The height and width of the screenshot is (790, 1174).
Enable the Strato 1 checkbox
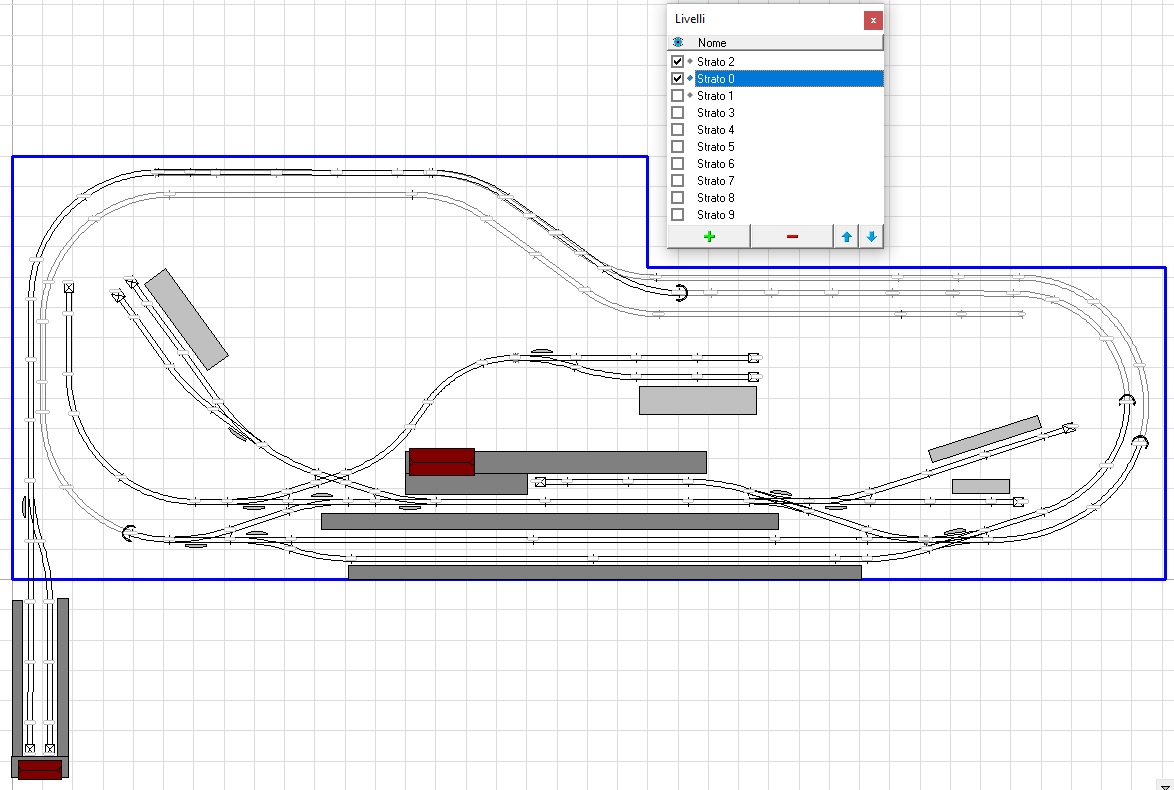[x=677, y=96]
